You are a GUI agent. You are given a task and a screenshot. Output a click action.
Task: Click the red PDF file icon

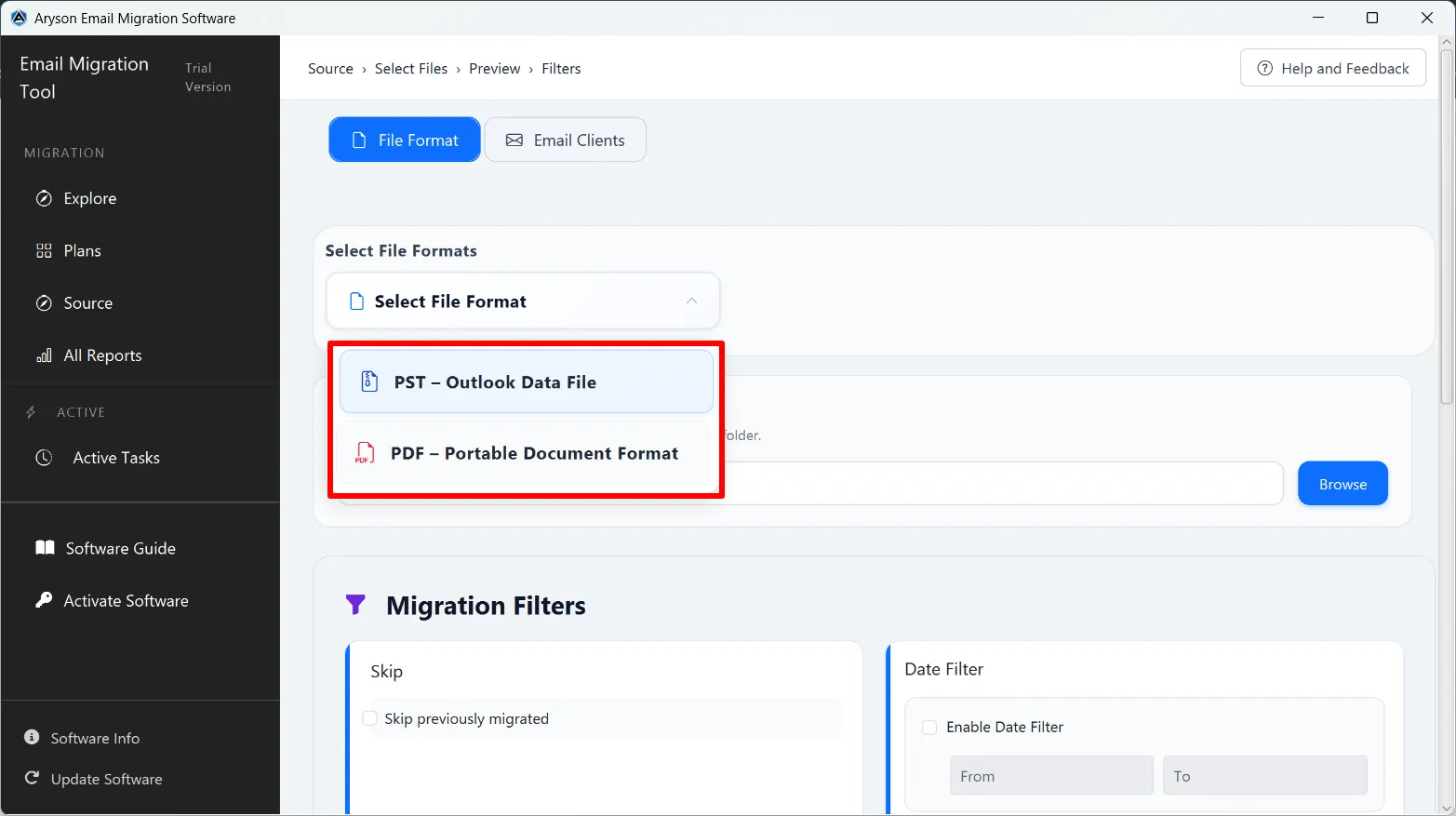(x=365, y=453)
